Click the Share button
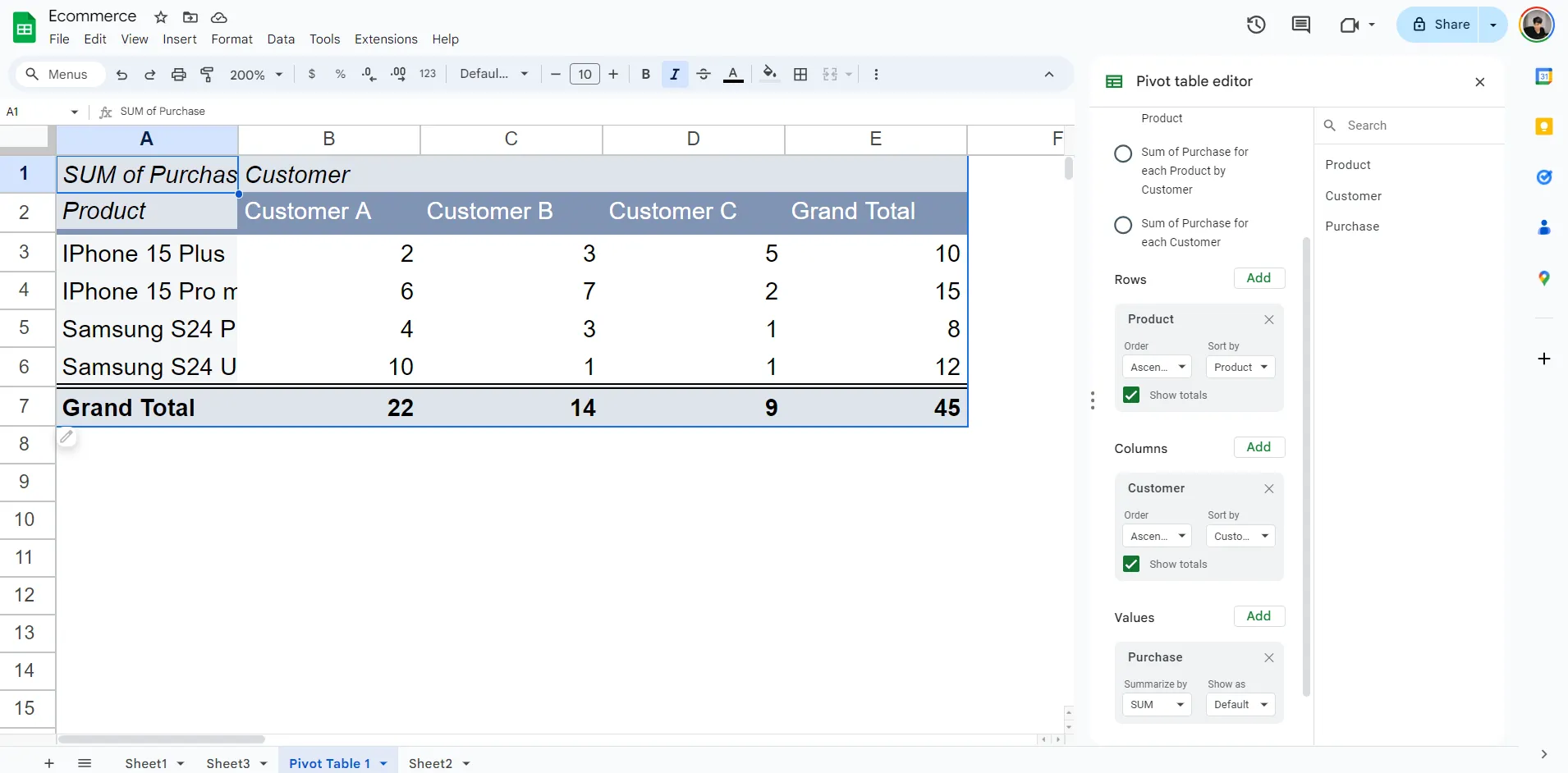The image size is (1568, 773). coord(1442,25)
